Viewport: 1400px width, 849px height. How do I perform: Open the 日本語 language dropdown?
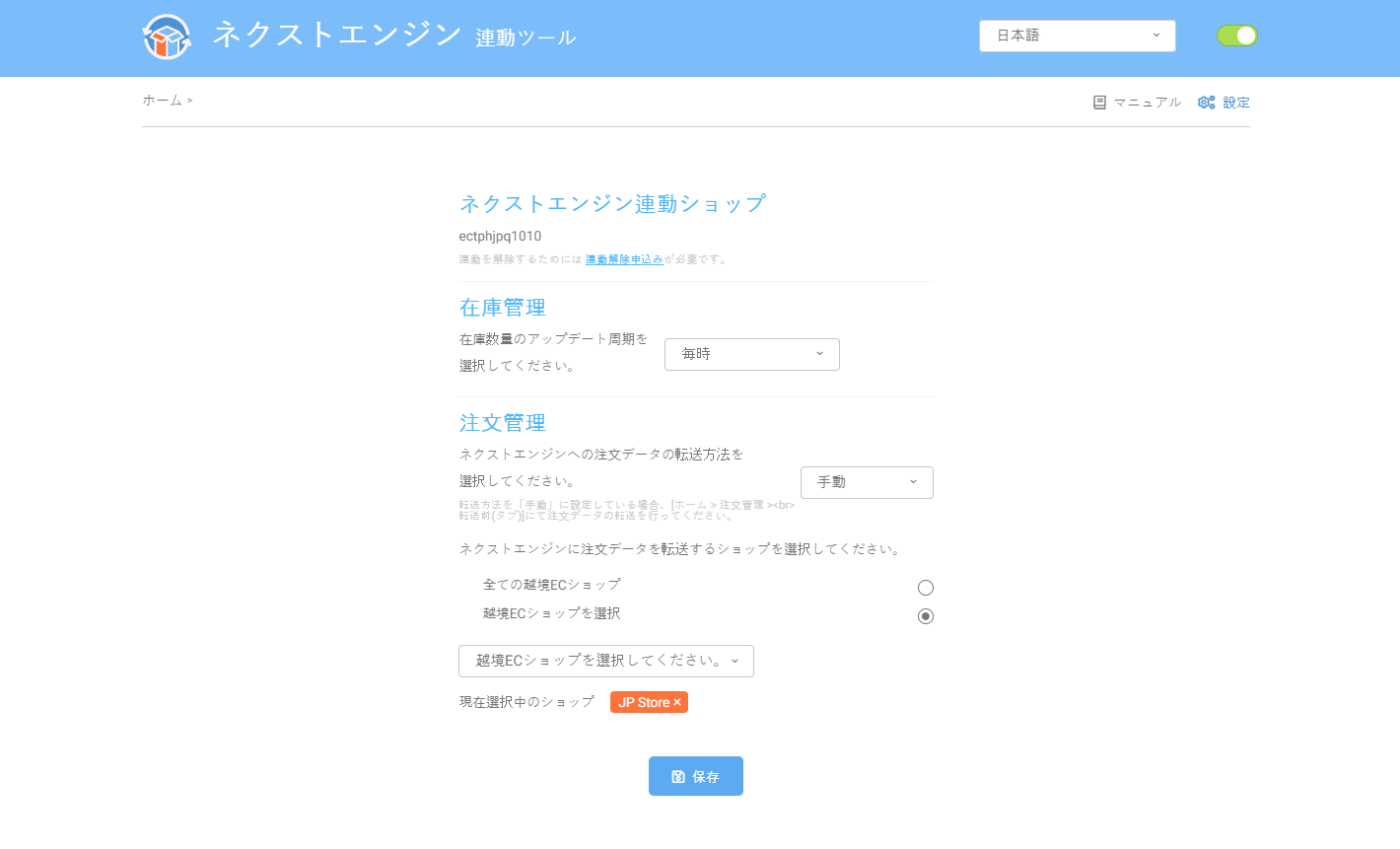click(1078, 35)
